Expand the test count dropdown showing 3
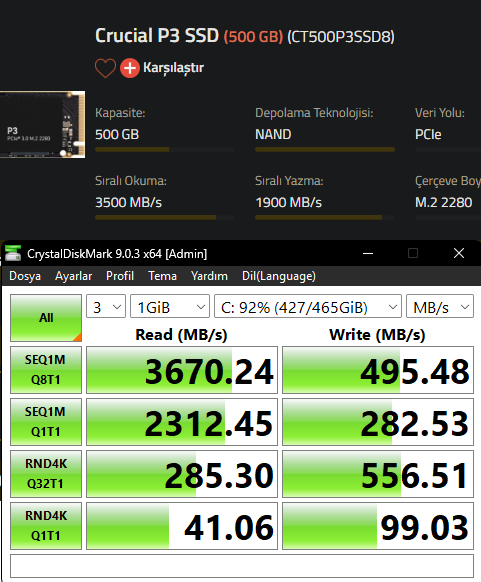The width and height of the screenshot is (481, 582). click(x=106, y=307)
